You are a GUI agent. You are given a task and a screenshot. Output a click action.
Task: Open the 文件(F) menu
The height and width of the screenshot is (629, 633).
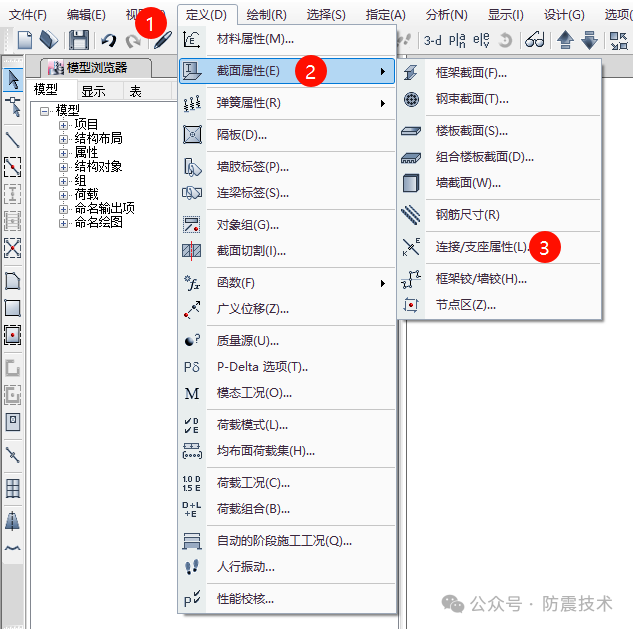(x=28, y=15)
